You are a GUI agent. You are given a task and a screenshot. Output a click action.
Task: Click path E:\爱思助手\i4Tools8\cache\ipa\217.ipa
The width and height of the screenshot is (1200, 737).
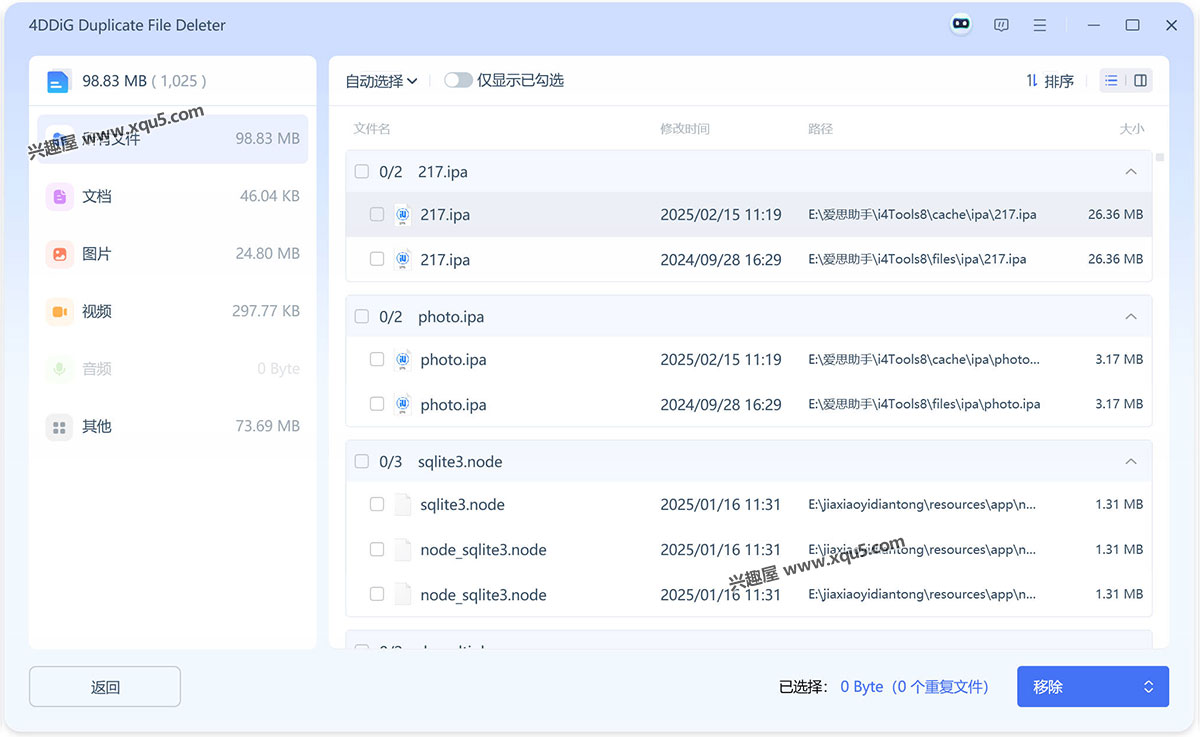click(922, 215)
